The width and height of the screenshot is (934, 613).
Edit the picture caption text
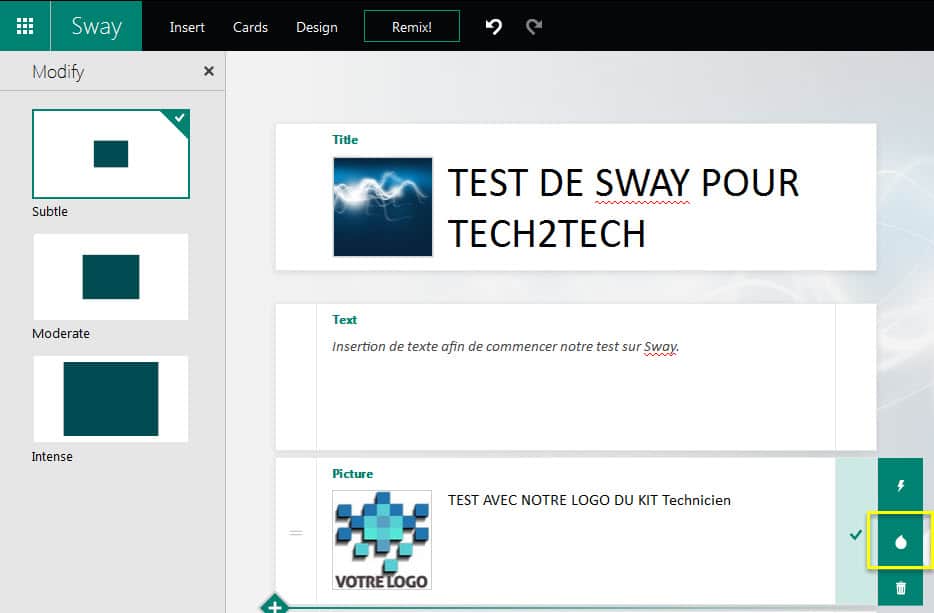(589, 500)
